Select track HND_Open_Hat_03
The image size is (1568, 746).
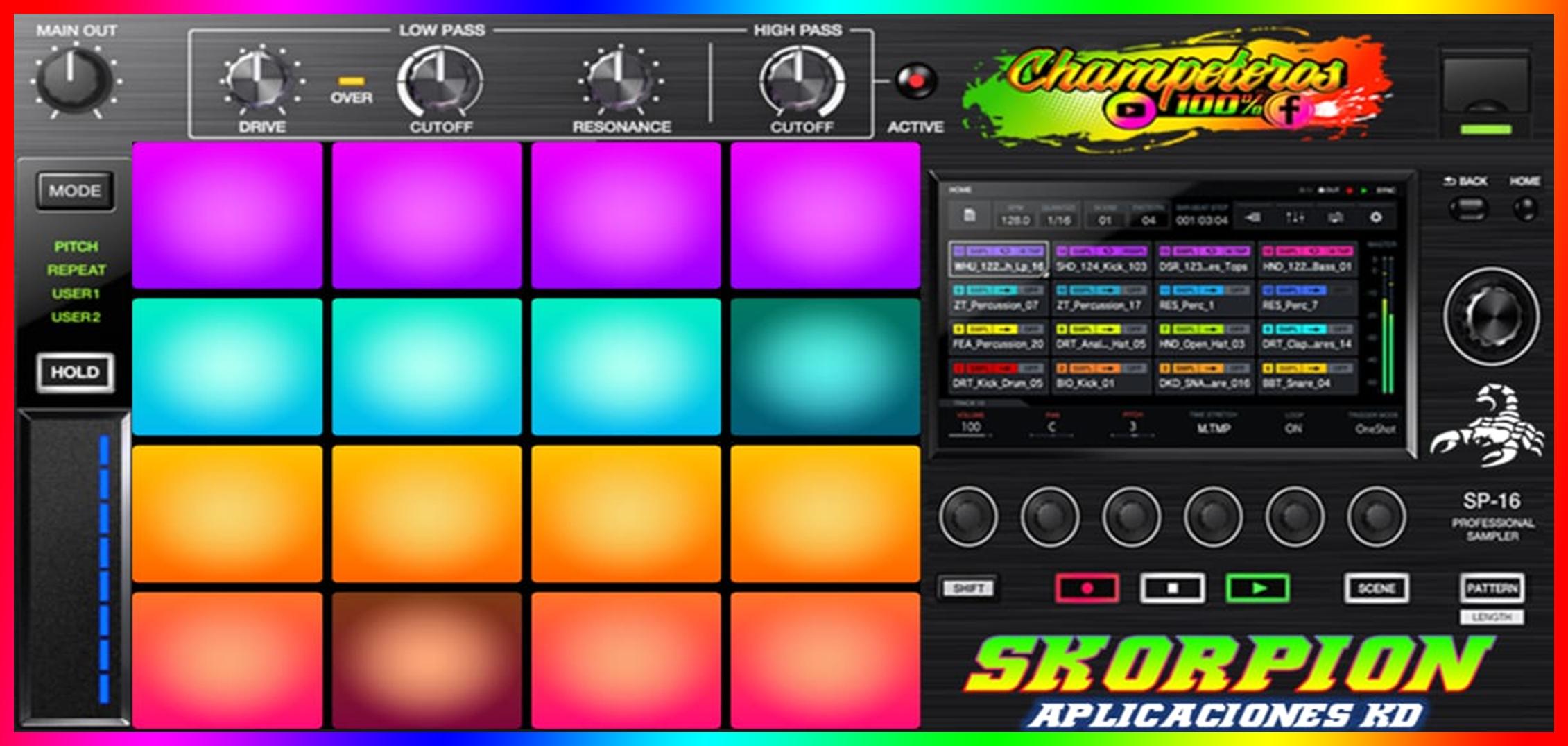(x=1204, y=337)
